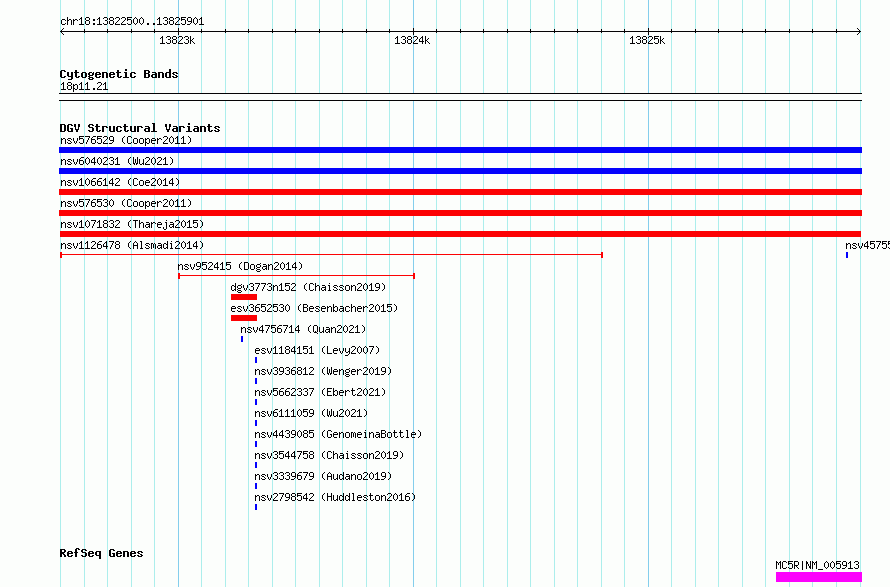Click the nsv576530 (Cooper2011) red variant bar
890x587 pixels.
pyautogui.click(x=460, y=213)
